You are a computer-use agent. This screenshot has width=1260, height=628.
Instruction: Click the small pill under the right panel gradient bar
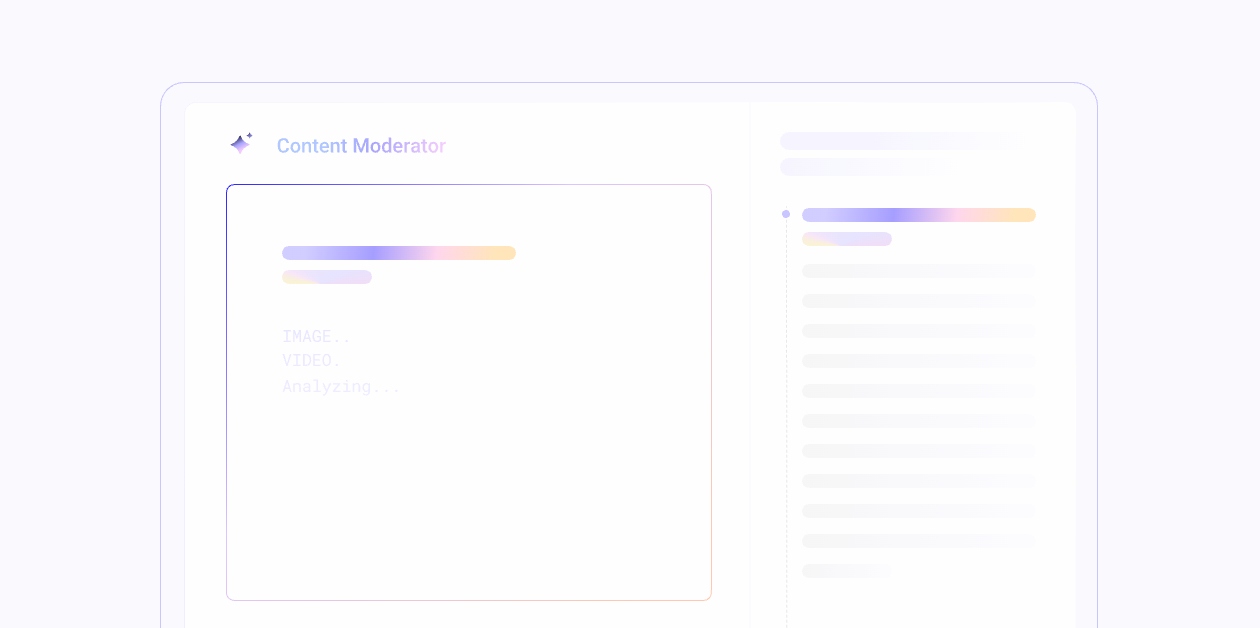[846, 239]
